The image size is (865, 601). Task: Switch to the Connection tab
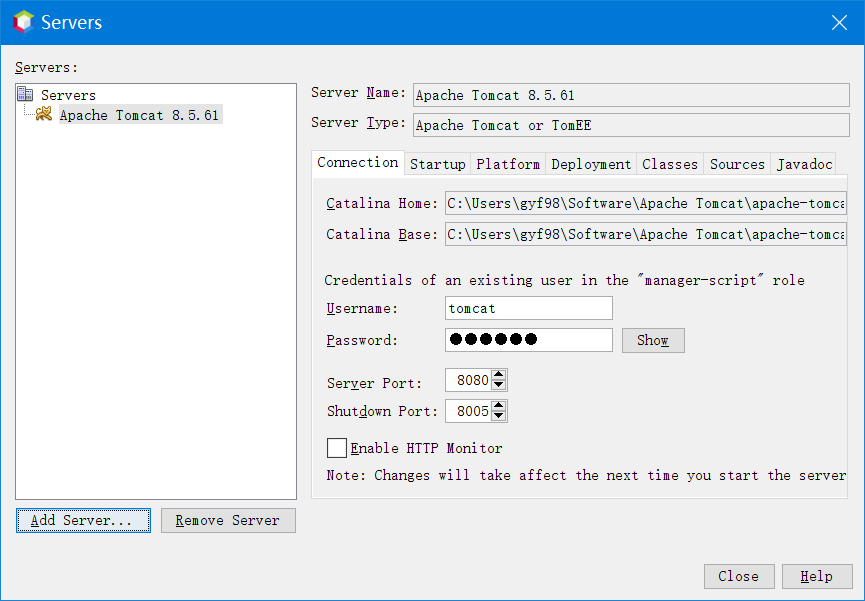(x=357, y=163)
